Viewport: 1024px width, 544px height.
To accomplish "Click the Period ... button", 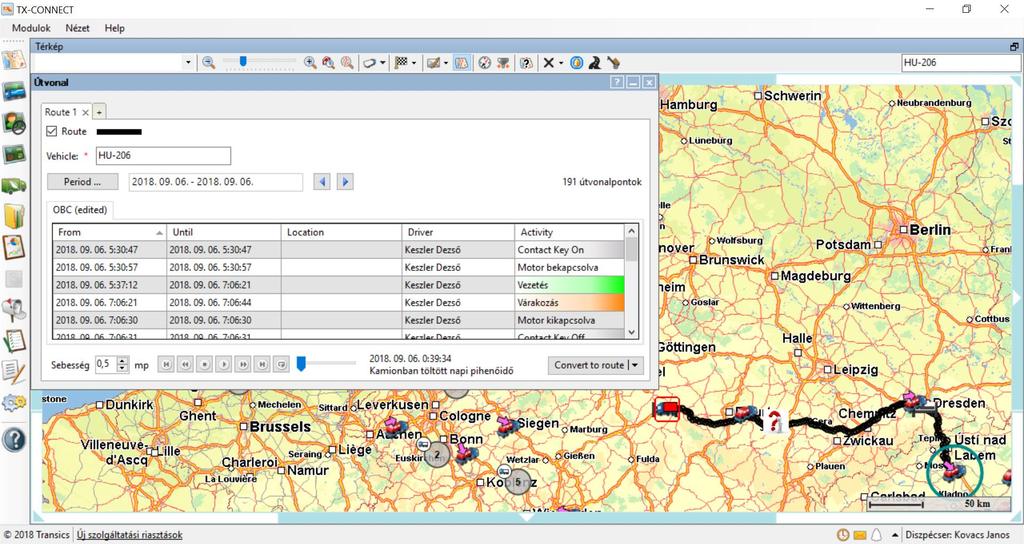I will 83,182.
